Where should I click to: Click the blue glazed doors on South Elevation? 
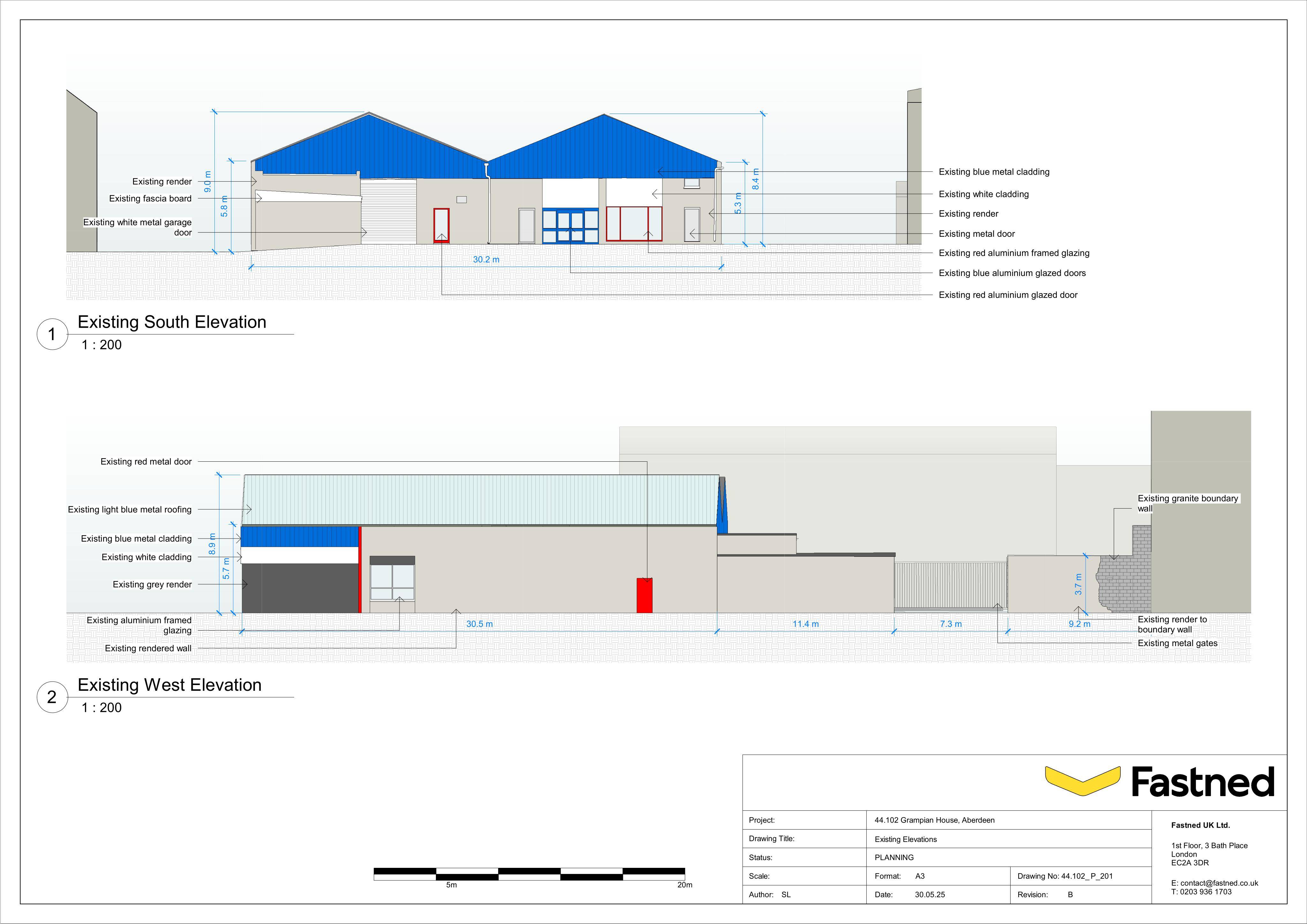point(570,226)
